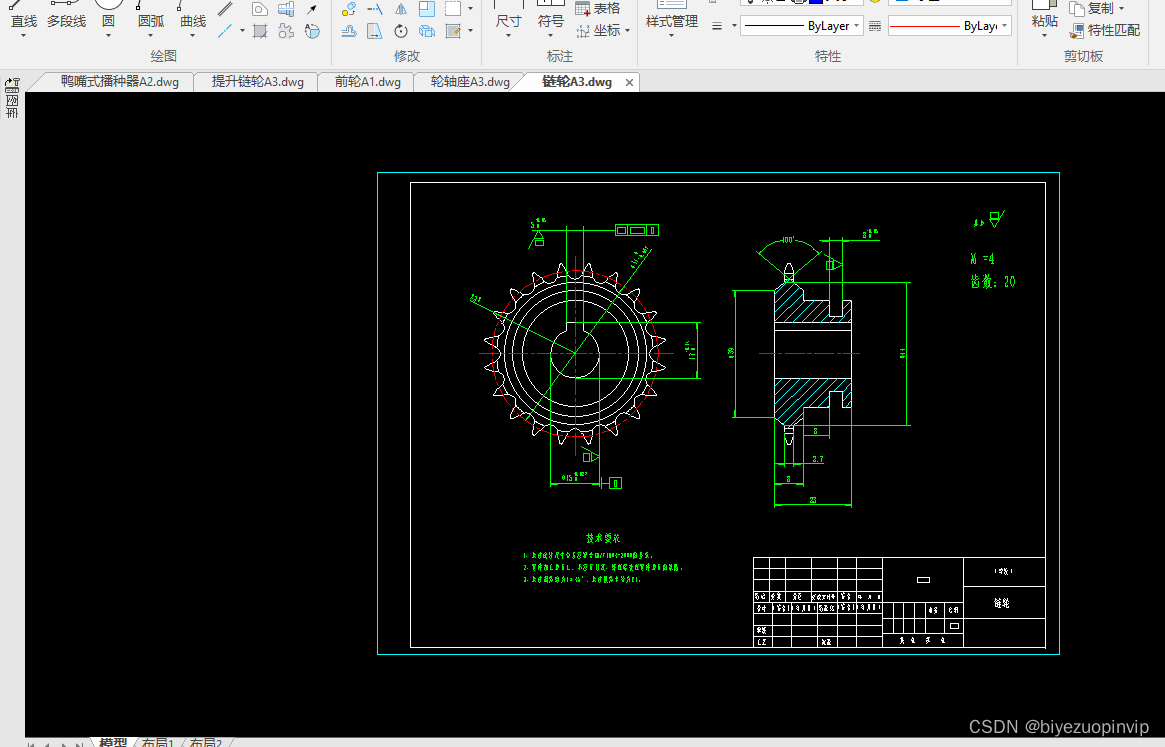Viewport: 1165px width, 747px height.
Task: Click the linetype pattern icon
Action: [875, 26]
